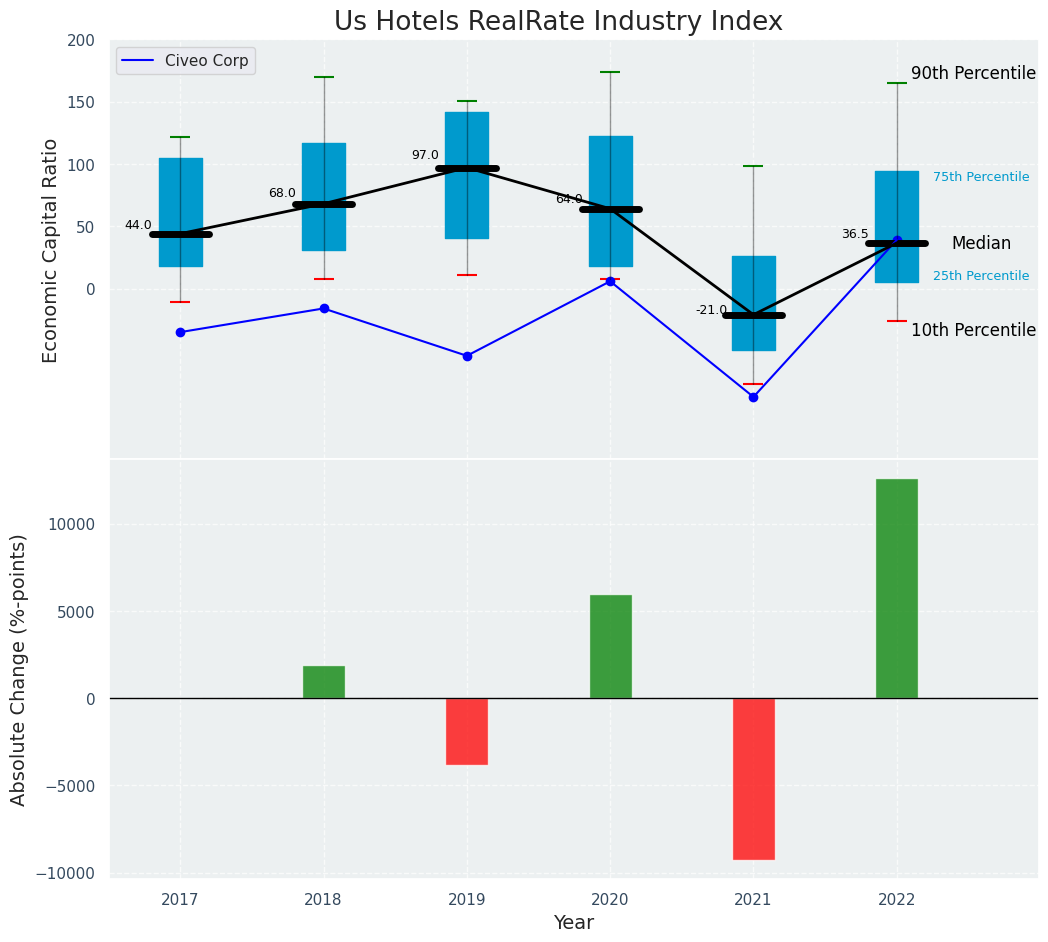The image size is (1048, 942).
Task: Click the 2019 median label 97.0
Action: (425, 155)
